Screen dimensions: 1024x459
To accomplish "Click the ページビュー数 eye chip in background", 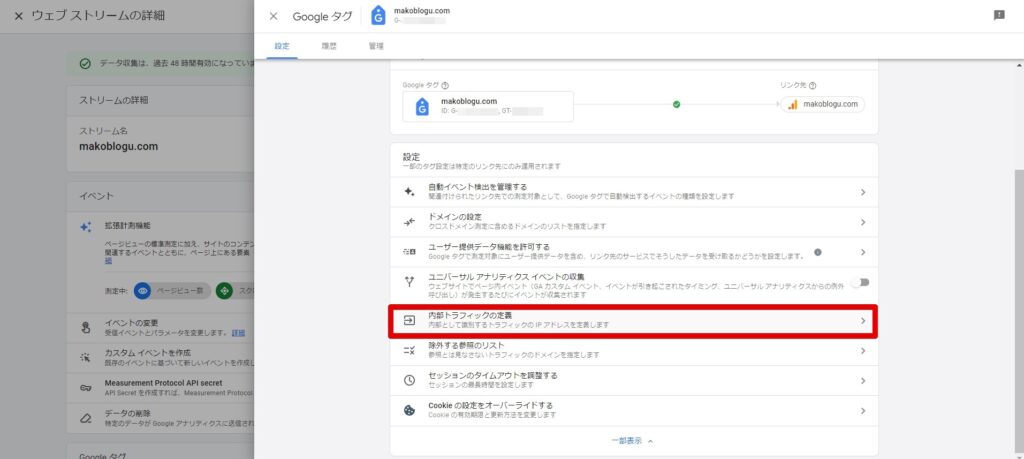I will click(172, 291).
